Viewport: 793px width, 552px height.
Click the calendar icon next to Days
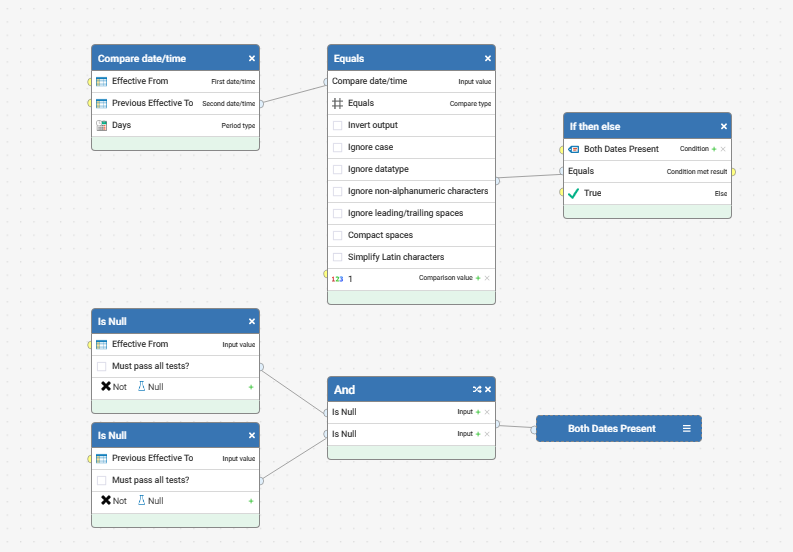point(101,125)
